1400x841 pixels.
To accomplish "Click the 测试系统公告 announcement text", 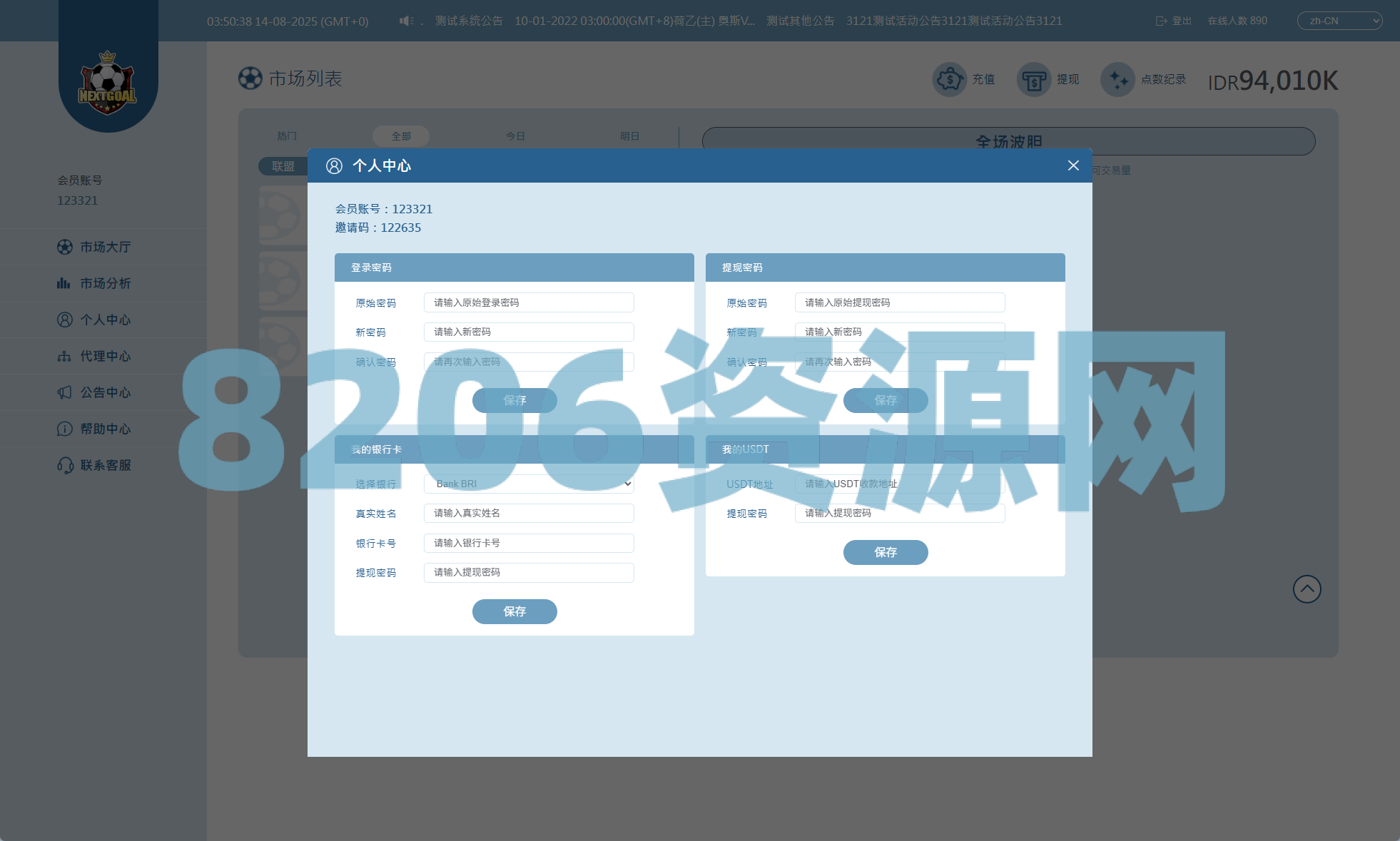I will [x=469, y=21].
